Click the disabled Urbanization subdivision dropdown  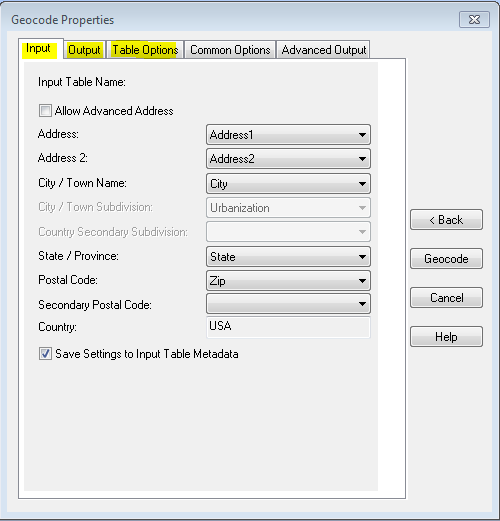click(x=288, y=208)
